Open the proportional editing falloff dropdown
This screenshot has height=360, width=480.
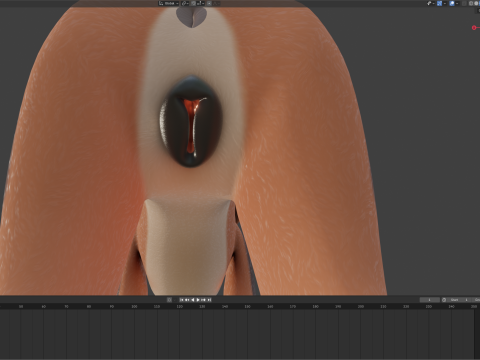[216, 3]
